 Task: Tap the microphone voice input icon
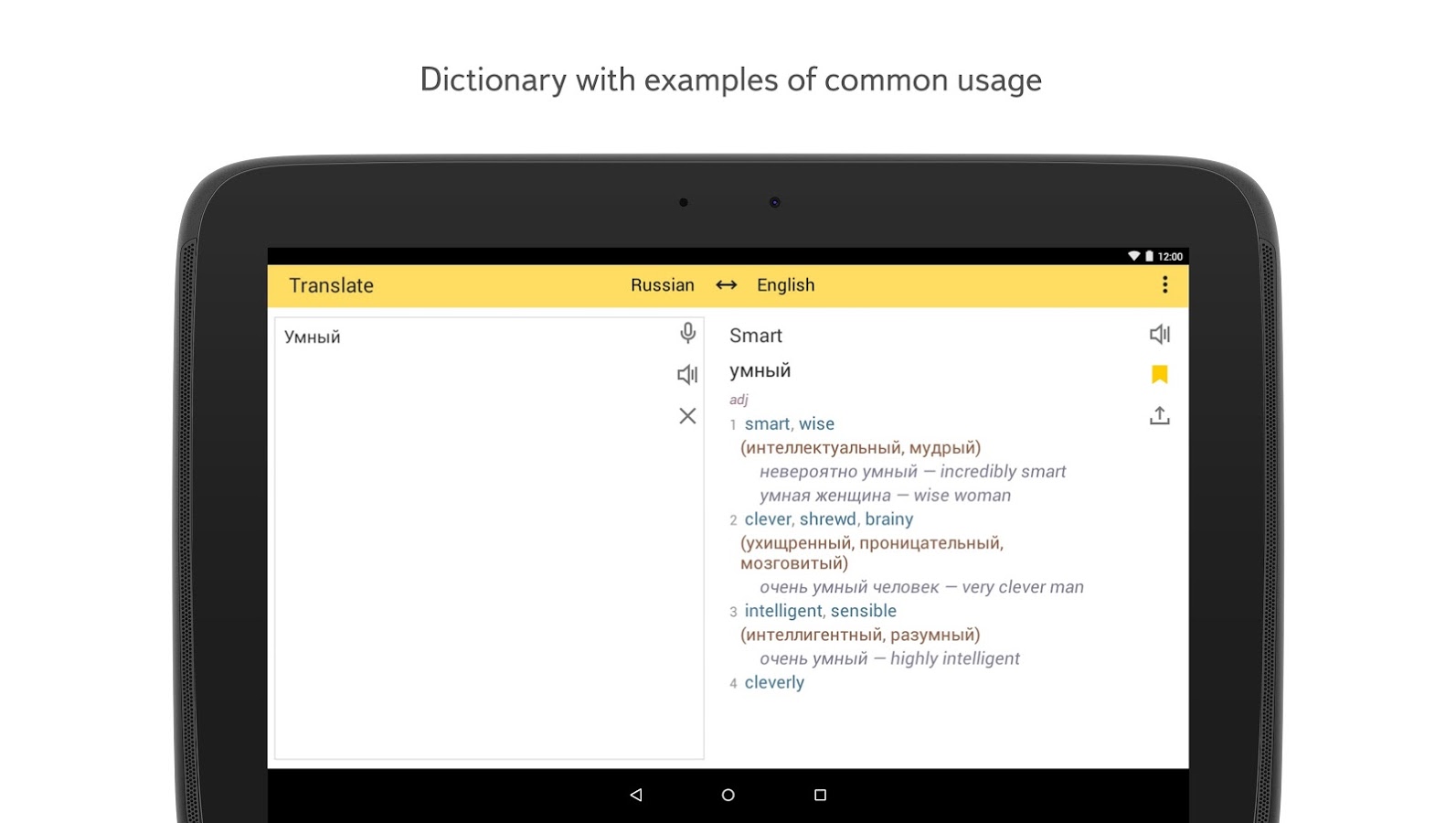pos(687,333)
